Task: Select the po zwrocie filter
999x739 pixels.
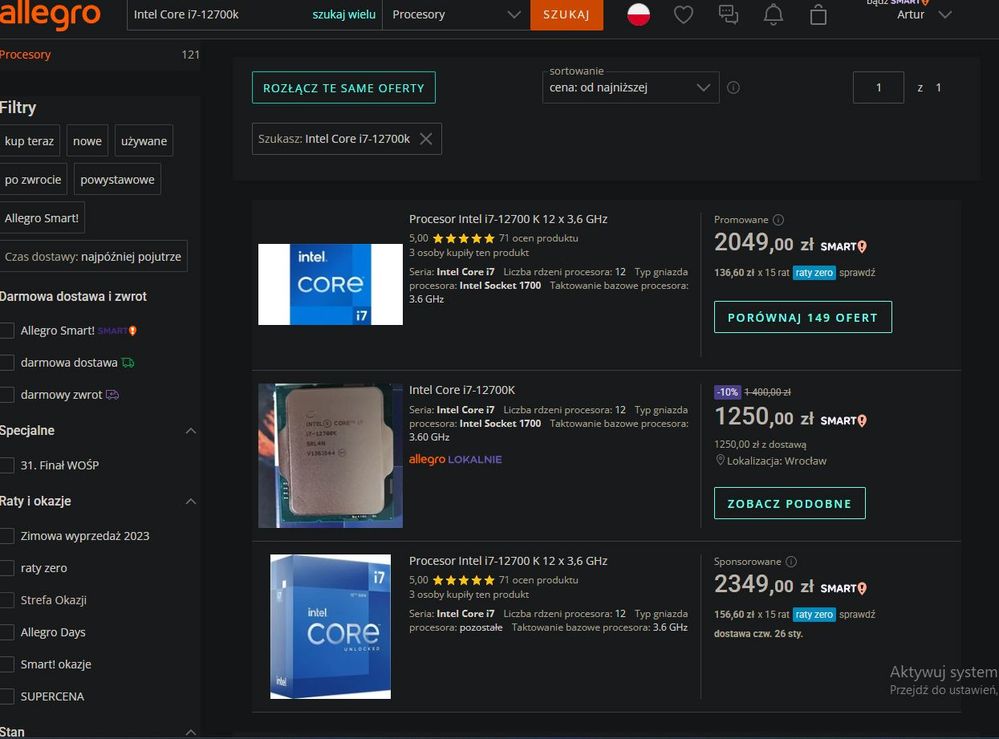Action: click(x=33, y=180)
